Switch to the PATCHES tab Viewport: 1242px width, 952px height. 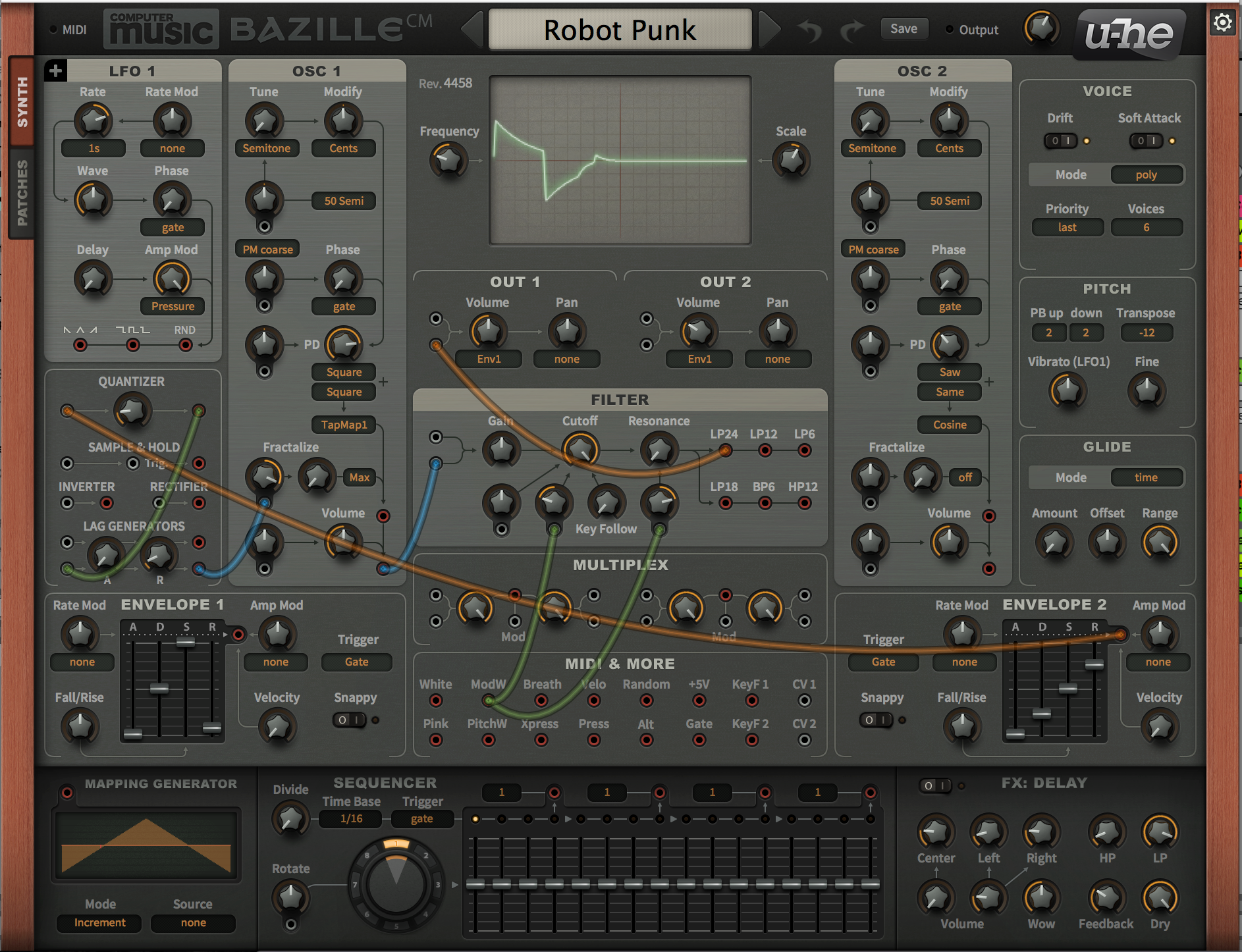click(22, 193)
